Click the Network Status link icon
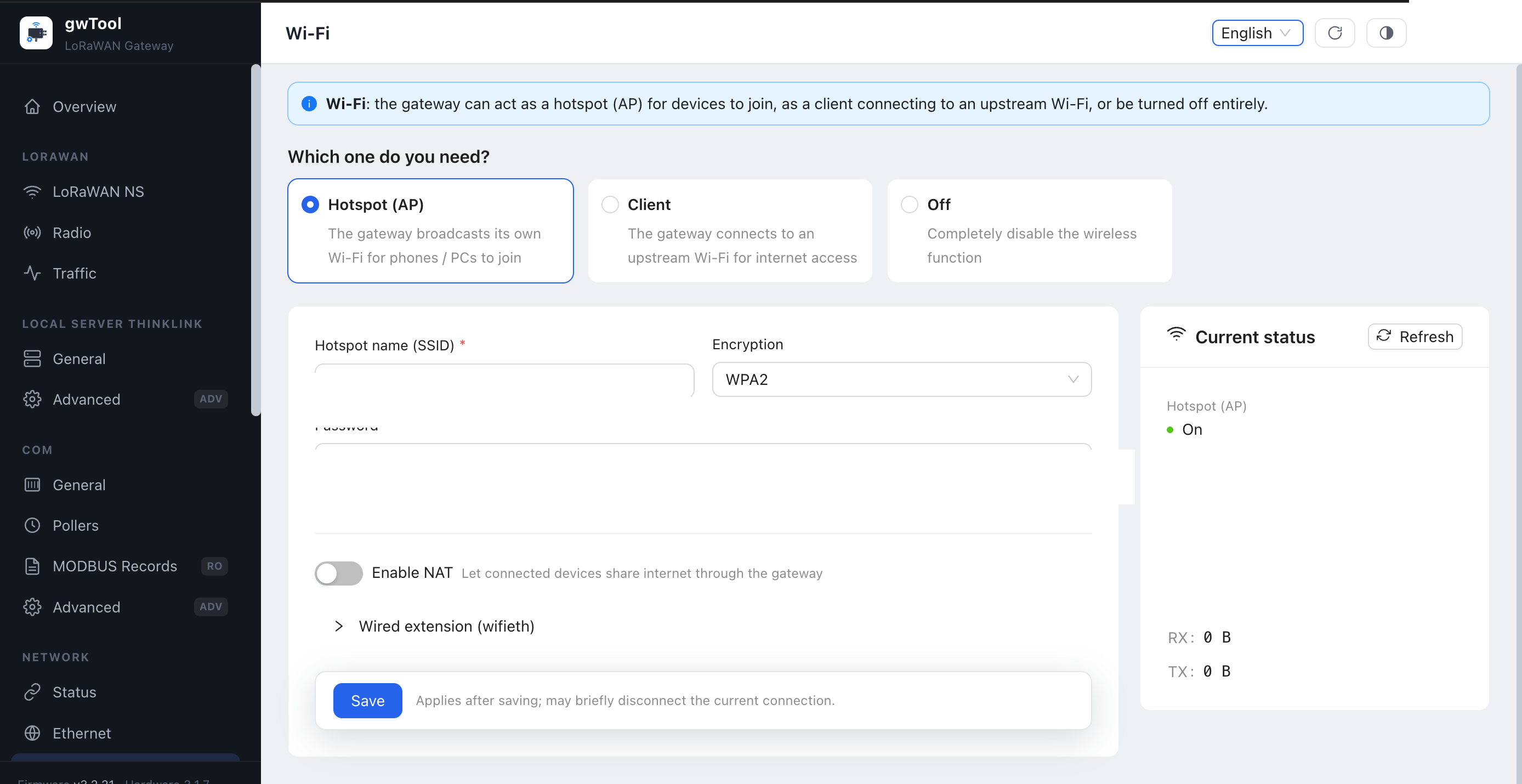This screenshot has width=1522, height=784. (32, 692)
